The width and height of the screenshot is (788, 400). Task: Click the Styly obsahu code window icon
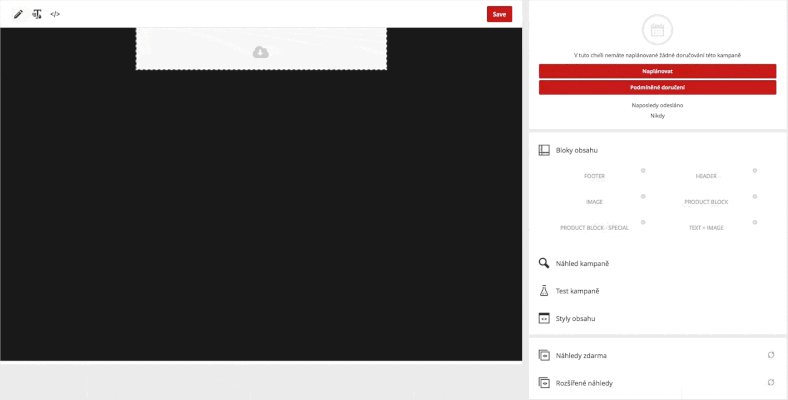coord(544,318)
